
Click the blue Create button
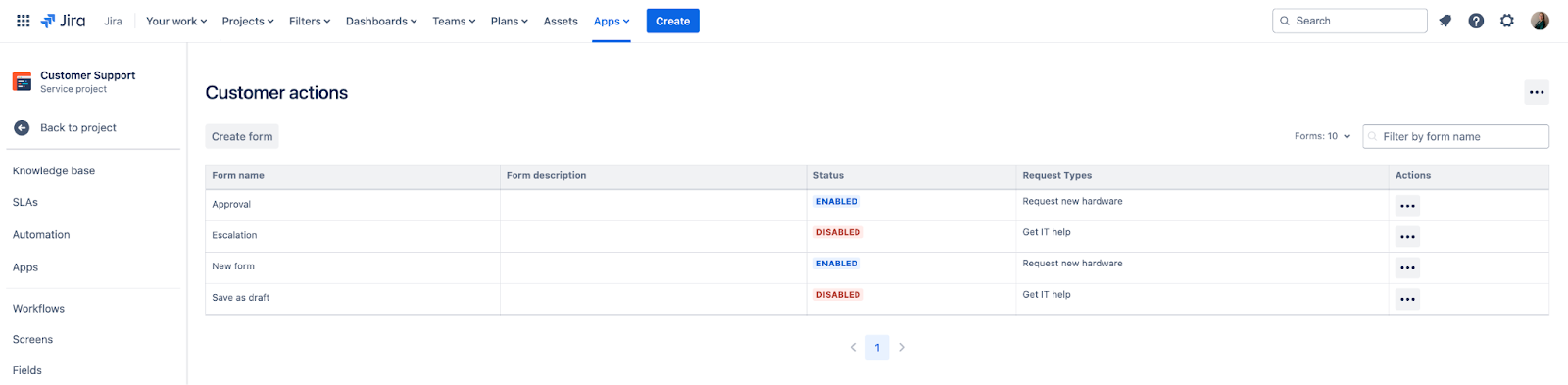[672, 21]
